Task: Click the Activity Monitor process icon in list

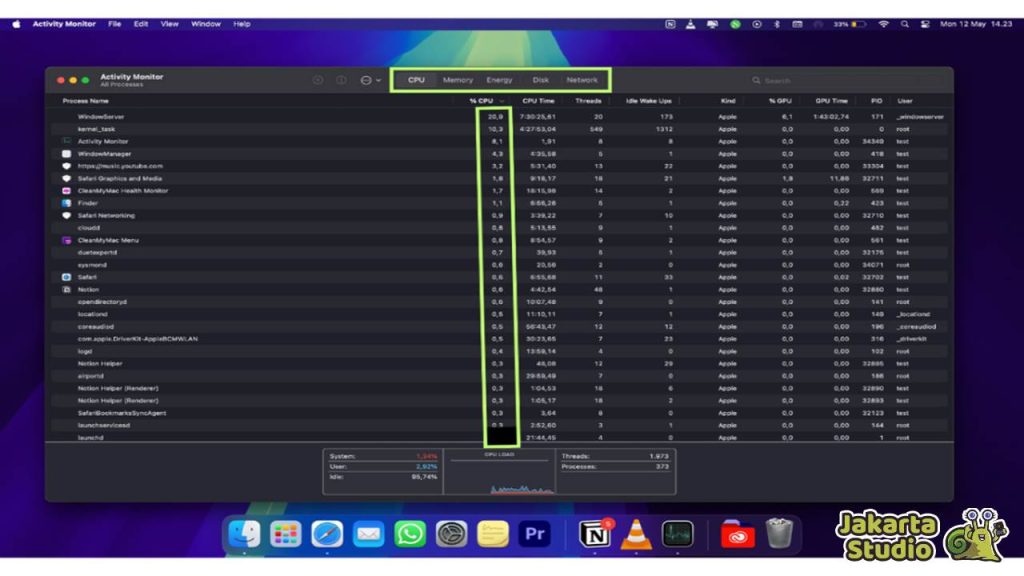Action: [66, 141]
